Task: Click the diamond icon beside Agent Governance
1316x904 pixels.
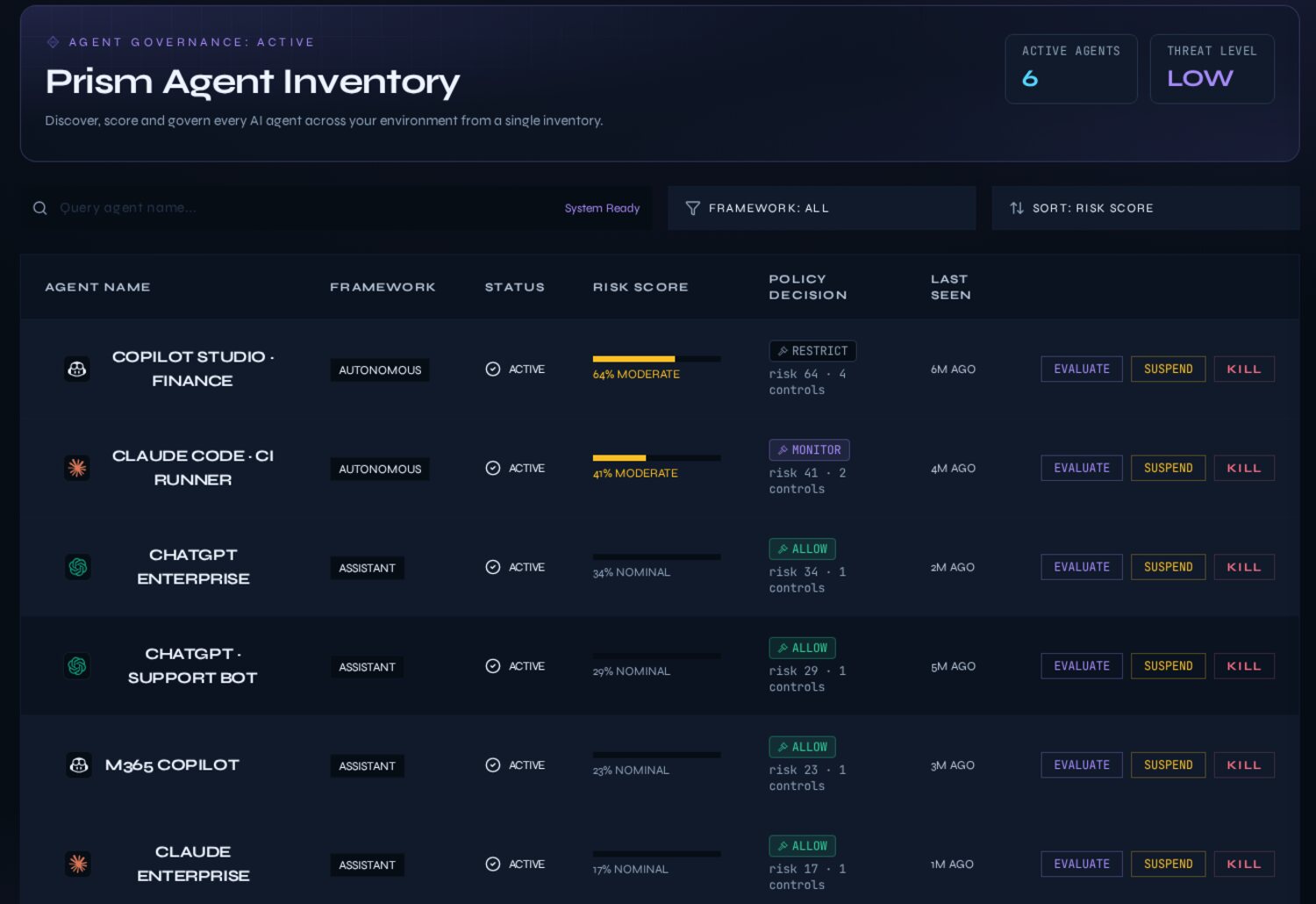Action: pyautogui.click(x=53, y=42)
